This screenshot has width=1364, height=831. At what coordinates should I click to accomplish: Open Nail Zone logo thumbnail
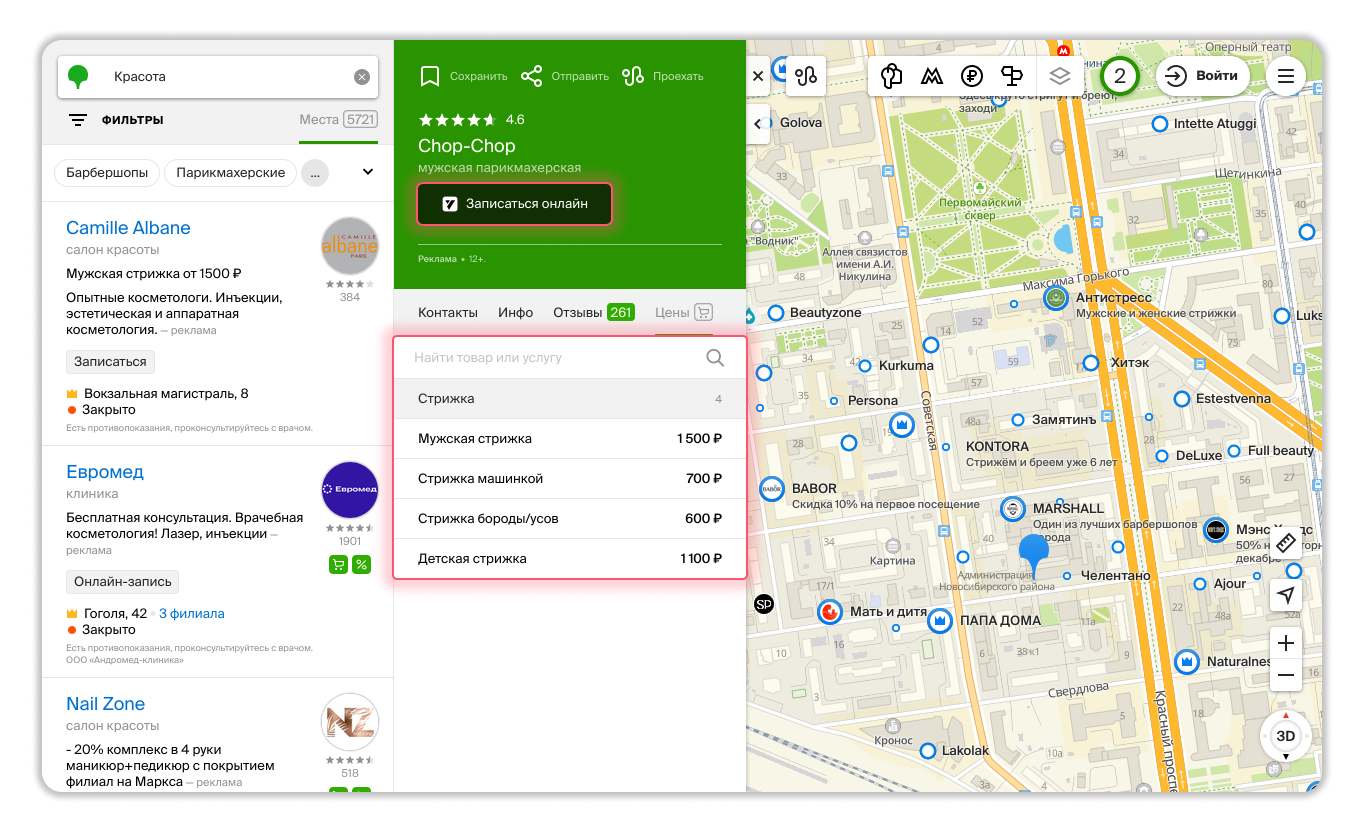click(350, 722)
